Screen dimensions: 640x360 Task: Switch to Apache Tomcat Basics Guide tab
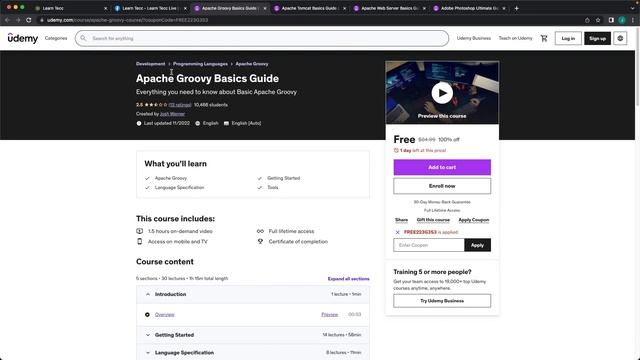click(309, 8)
